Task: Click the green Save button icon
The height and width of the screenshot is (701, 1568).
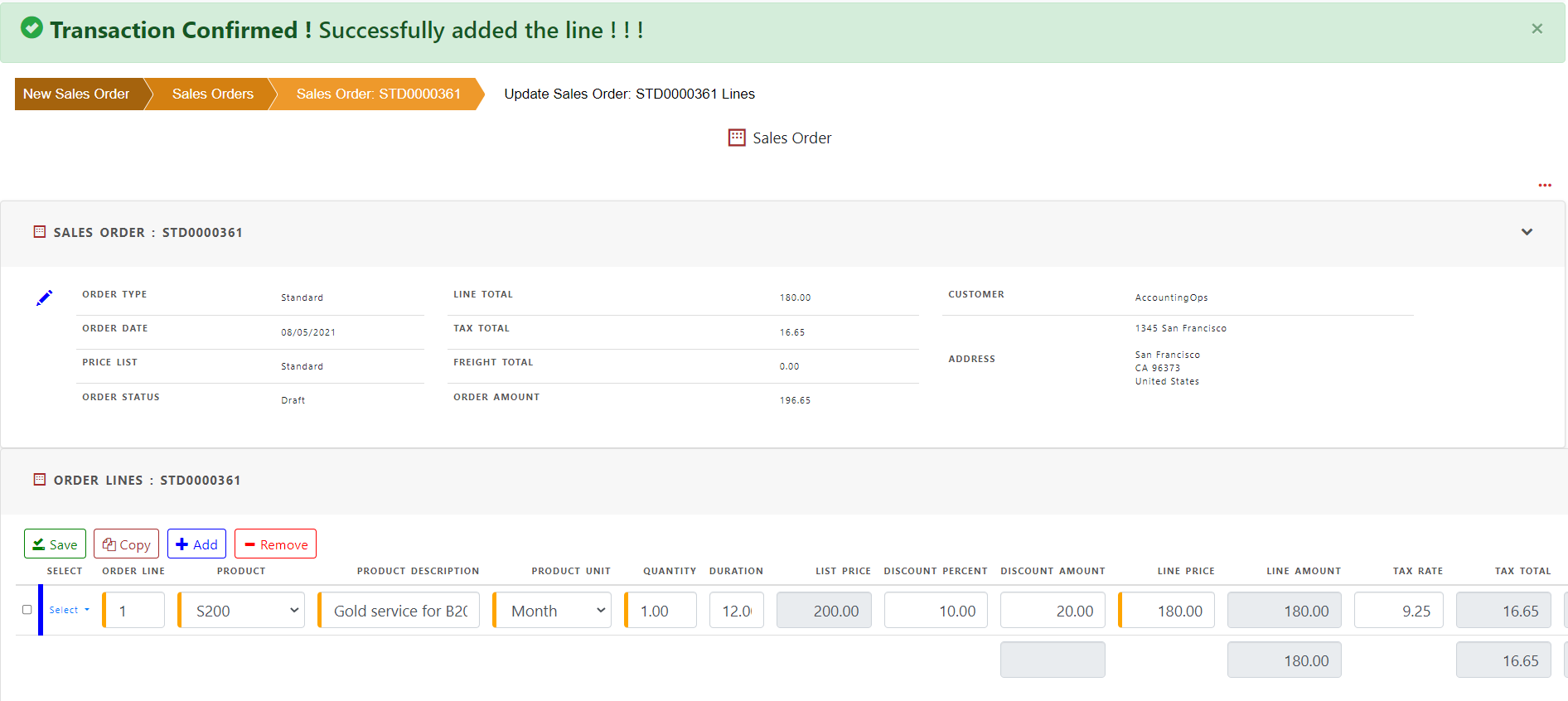Action: click(x=38, y=544)
